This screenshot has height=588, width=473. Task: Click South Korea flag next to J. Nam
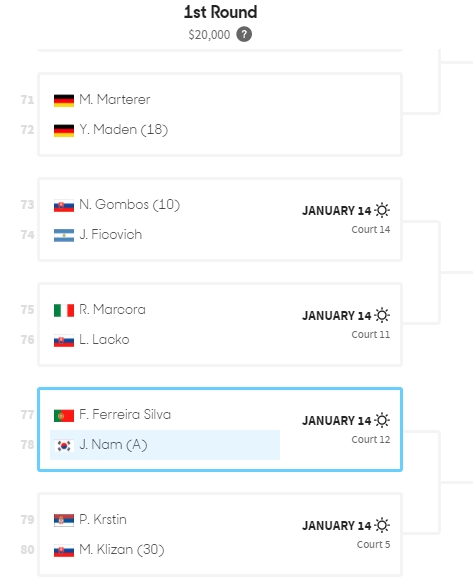coord(64,446)
